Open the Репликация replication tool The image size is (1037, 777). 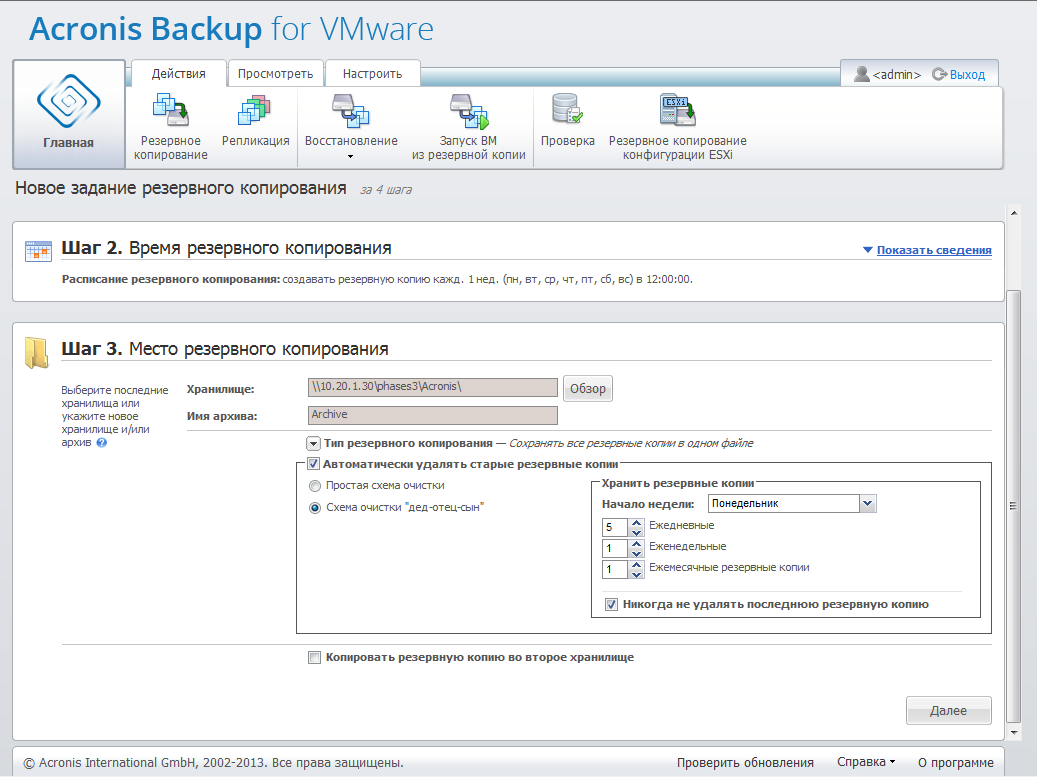pos(255,122)
